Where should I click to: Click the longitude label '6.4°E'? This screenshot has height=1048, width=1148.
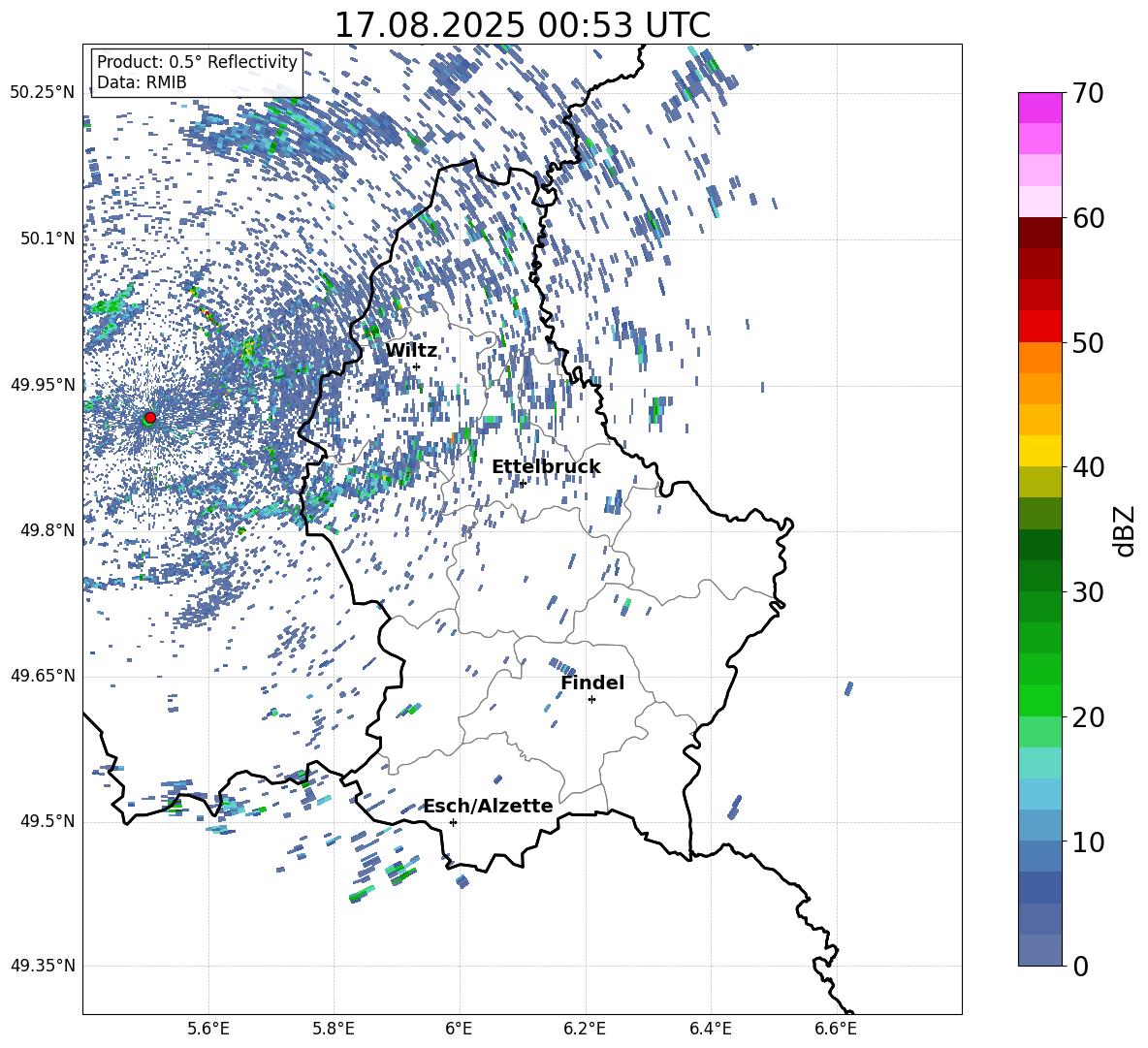pos(710,1030)
